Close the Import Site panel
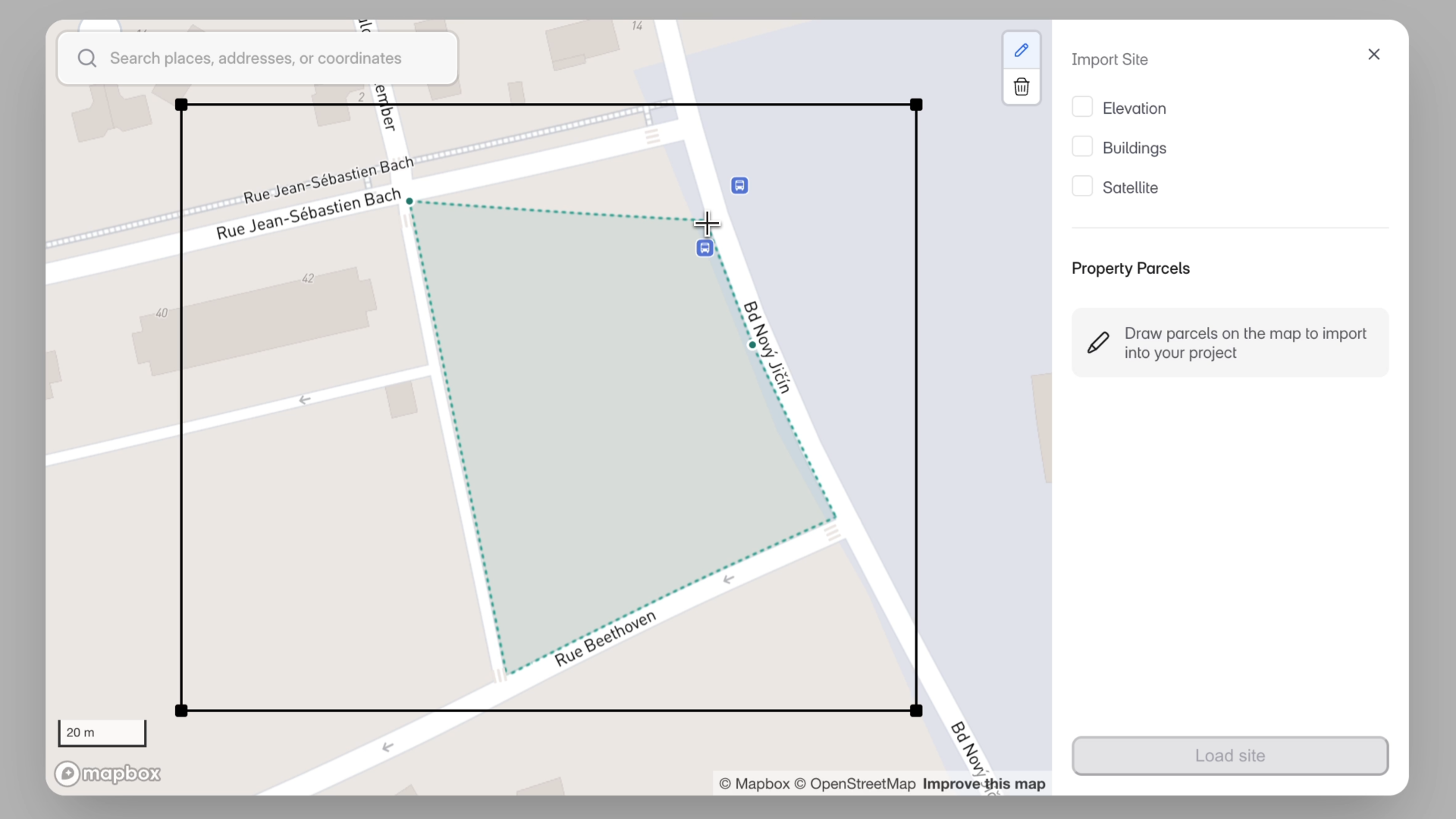The height and width of the screenshot is (819, 1456). tap(1373, 55)
